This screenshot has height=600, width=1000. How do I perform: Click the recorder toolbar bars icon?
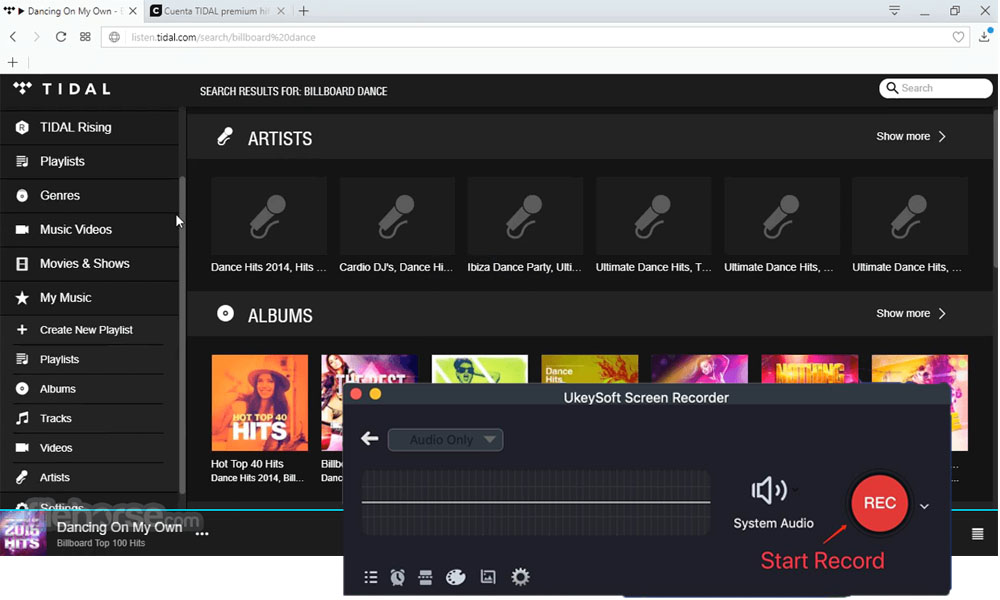click(x=425, y=578)
